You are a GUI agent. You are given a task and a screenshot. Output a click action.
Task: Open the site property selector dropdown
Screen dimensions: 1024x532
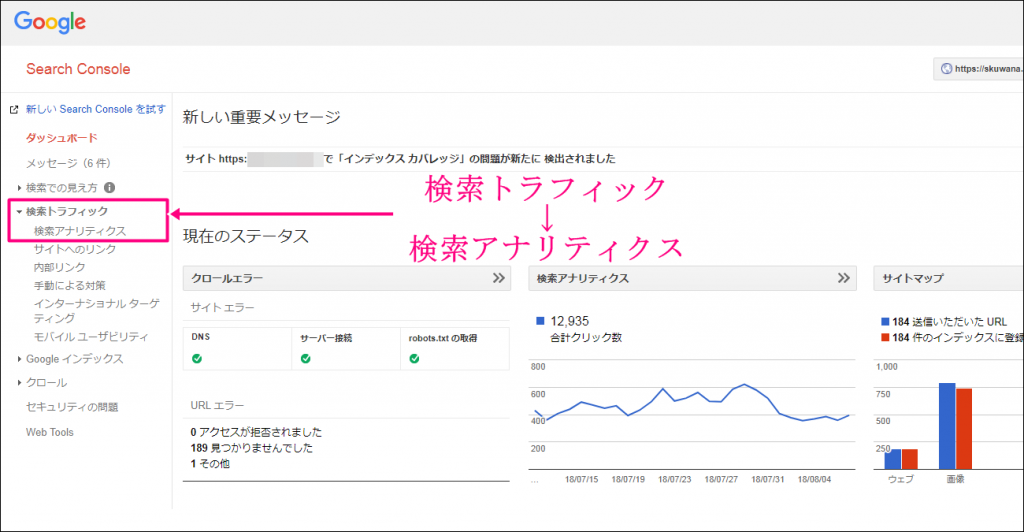pyautogui.click(x=978, y=69)
